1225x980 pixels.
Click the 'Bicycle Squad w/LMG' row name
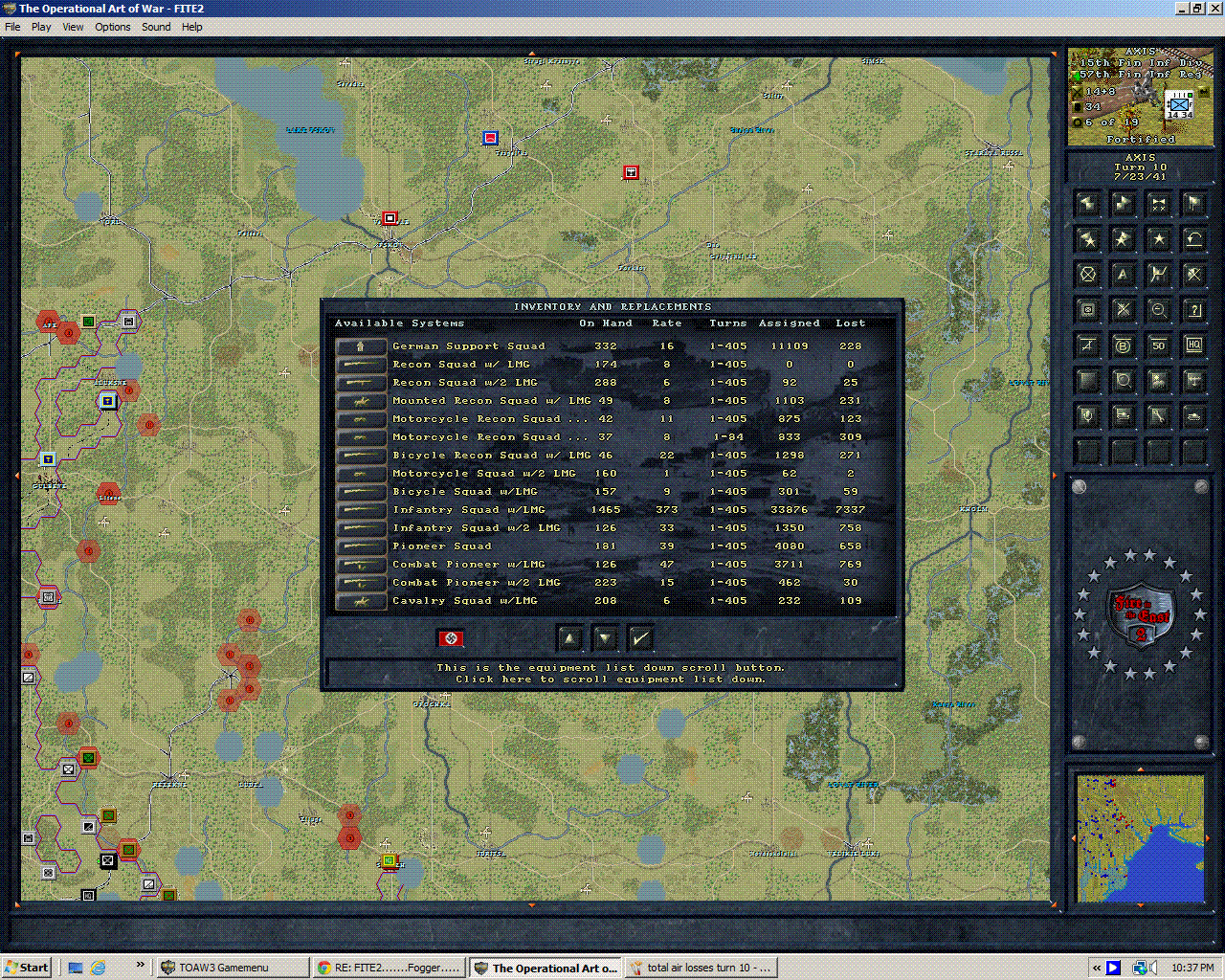click(464, 492)
